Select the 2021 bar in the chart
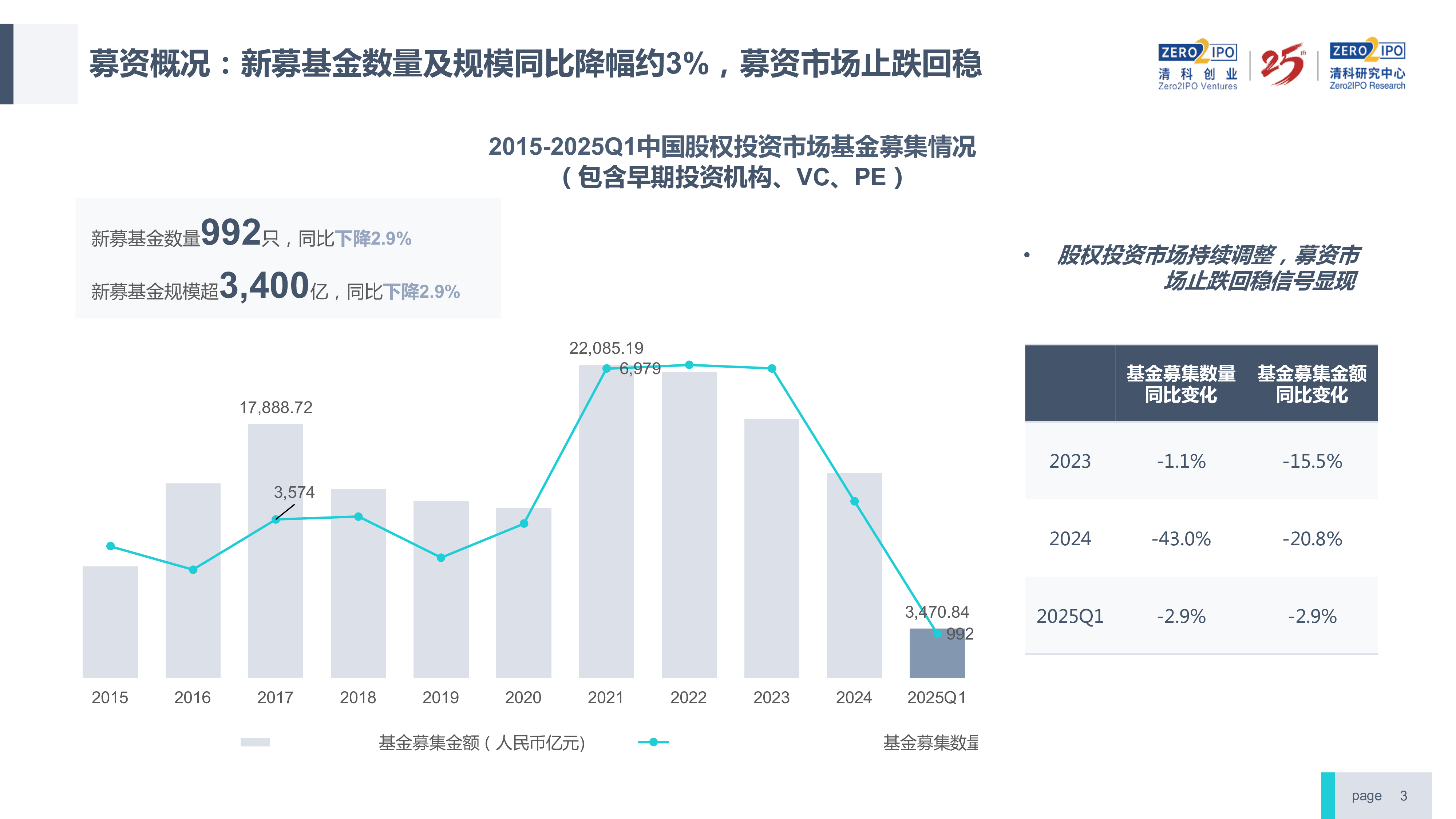1456x819 pixels. (x=606, y=521)
